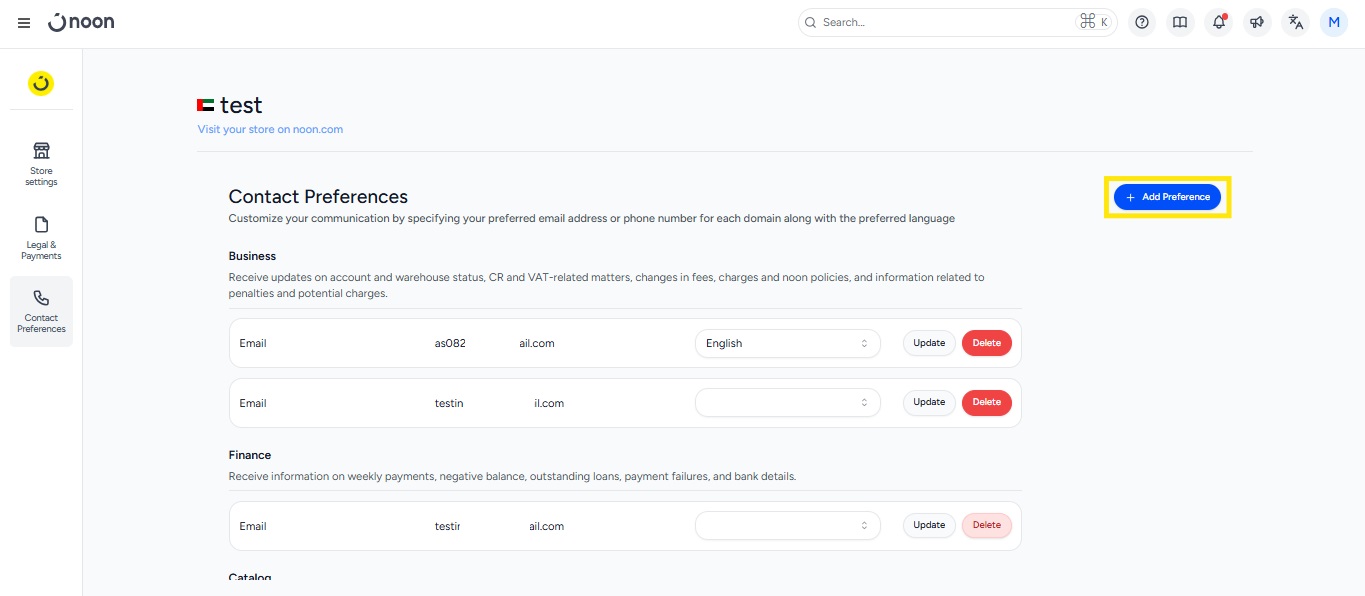Open the book guide icon
This screenshot has height=596, width=1365.
point(1180,22)
